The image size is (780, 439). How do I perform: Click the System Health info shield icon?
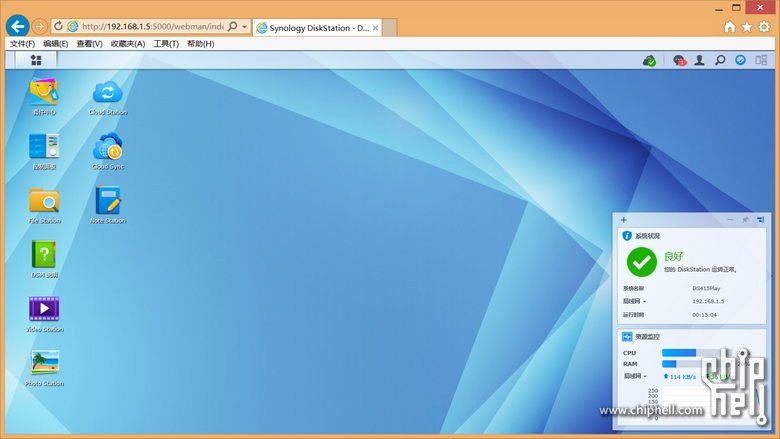pyautogui.click(x=627, y=236)
